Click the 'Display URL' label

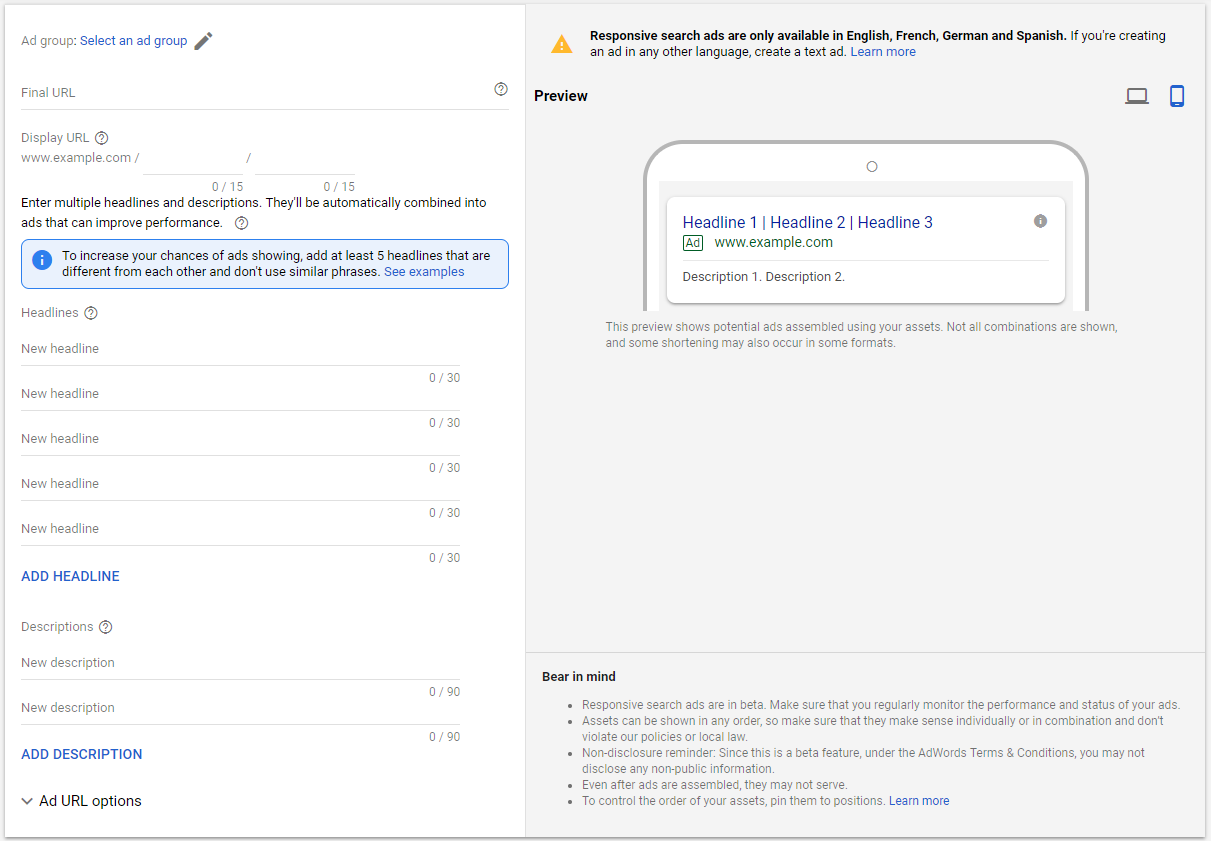click(x=55, y=138)
